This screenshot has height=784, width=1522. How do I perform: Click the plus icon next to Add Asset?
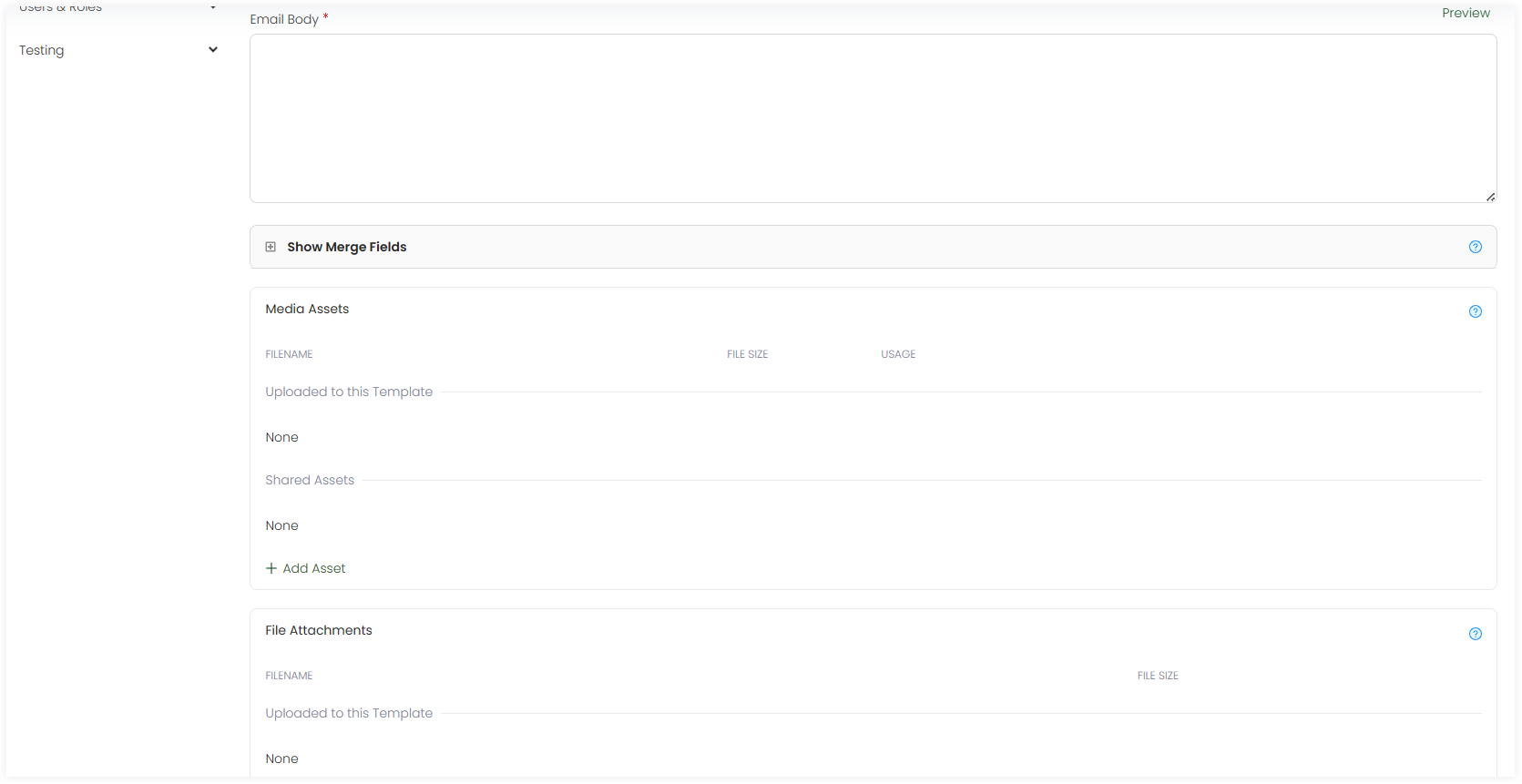[271, 568]
